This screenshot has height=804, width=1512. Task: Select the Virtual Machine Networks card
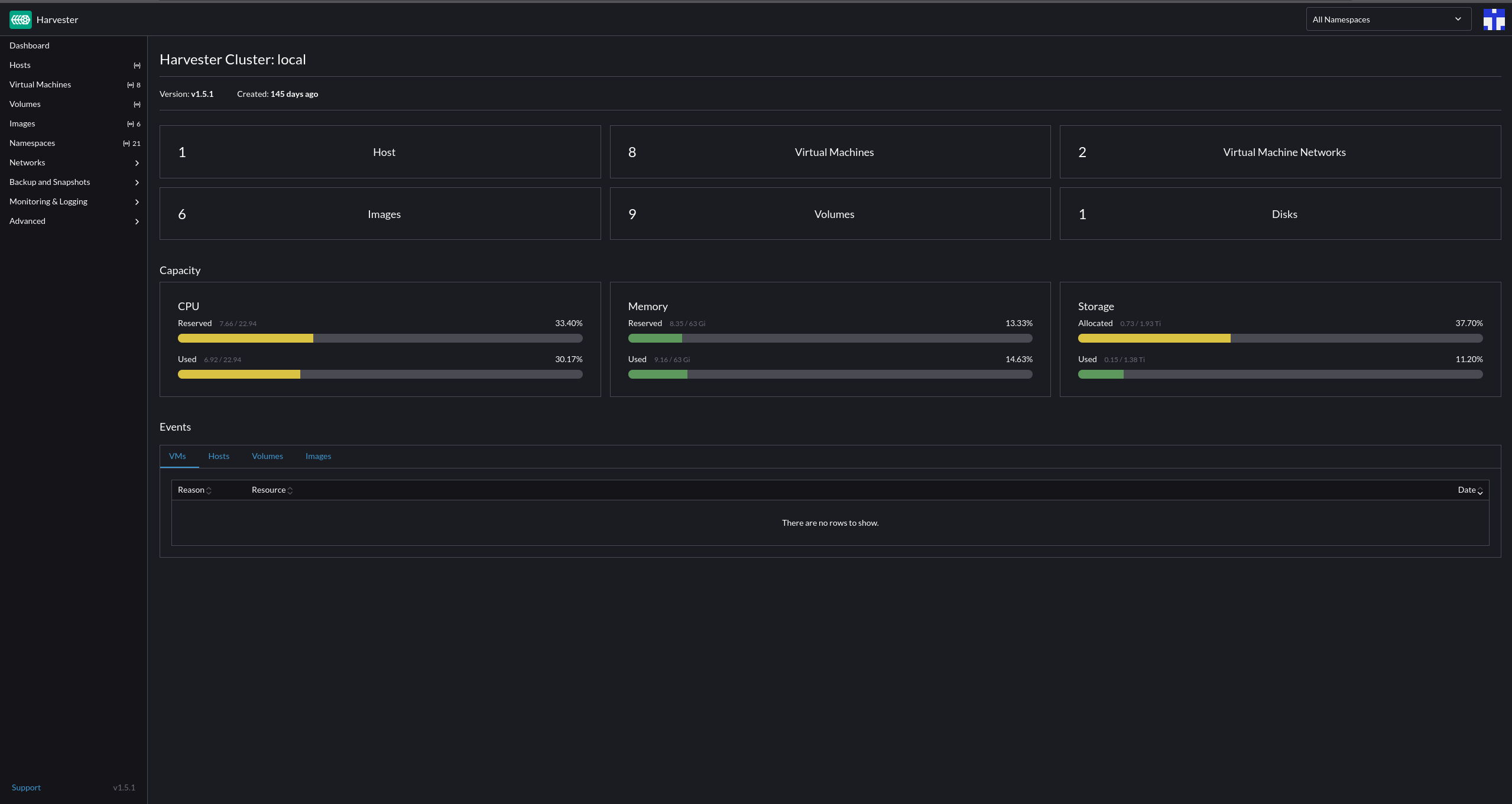pos(1280,151)
